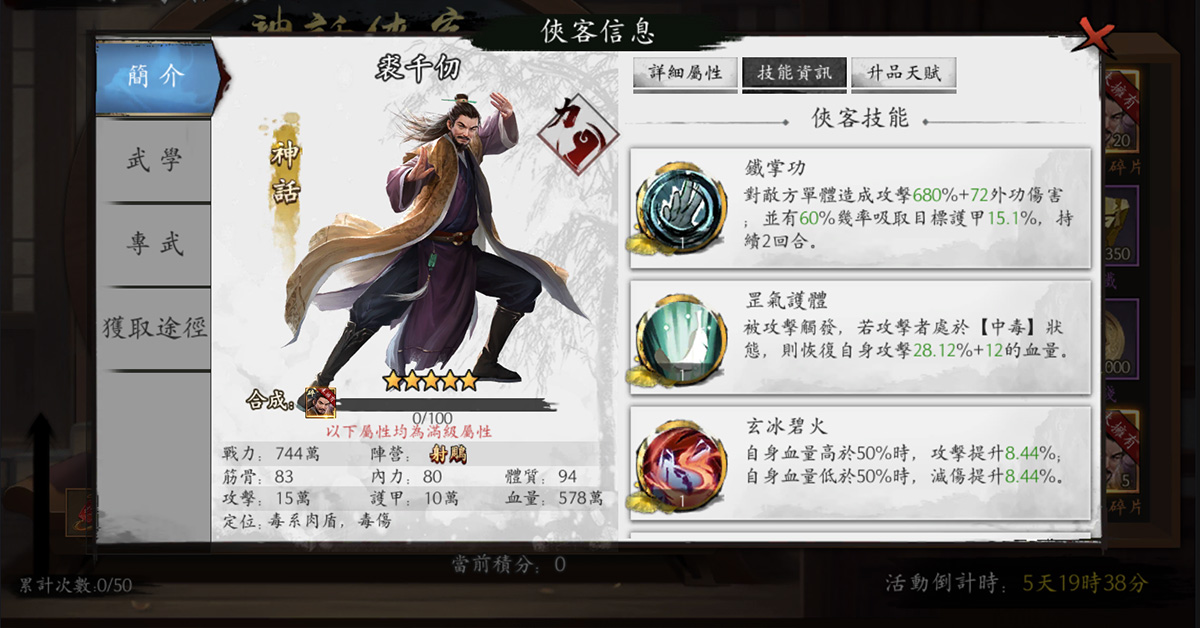
Task: Click the five-star rating row
Action: point(431,380)
